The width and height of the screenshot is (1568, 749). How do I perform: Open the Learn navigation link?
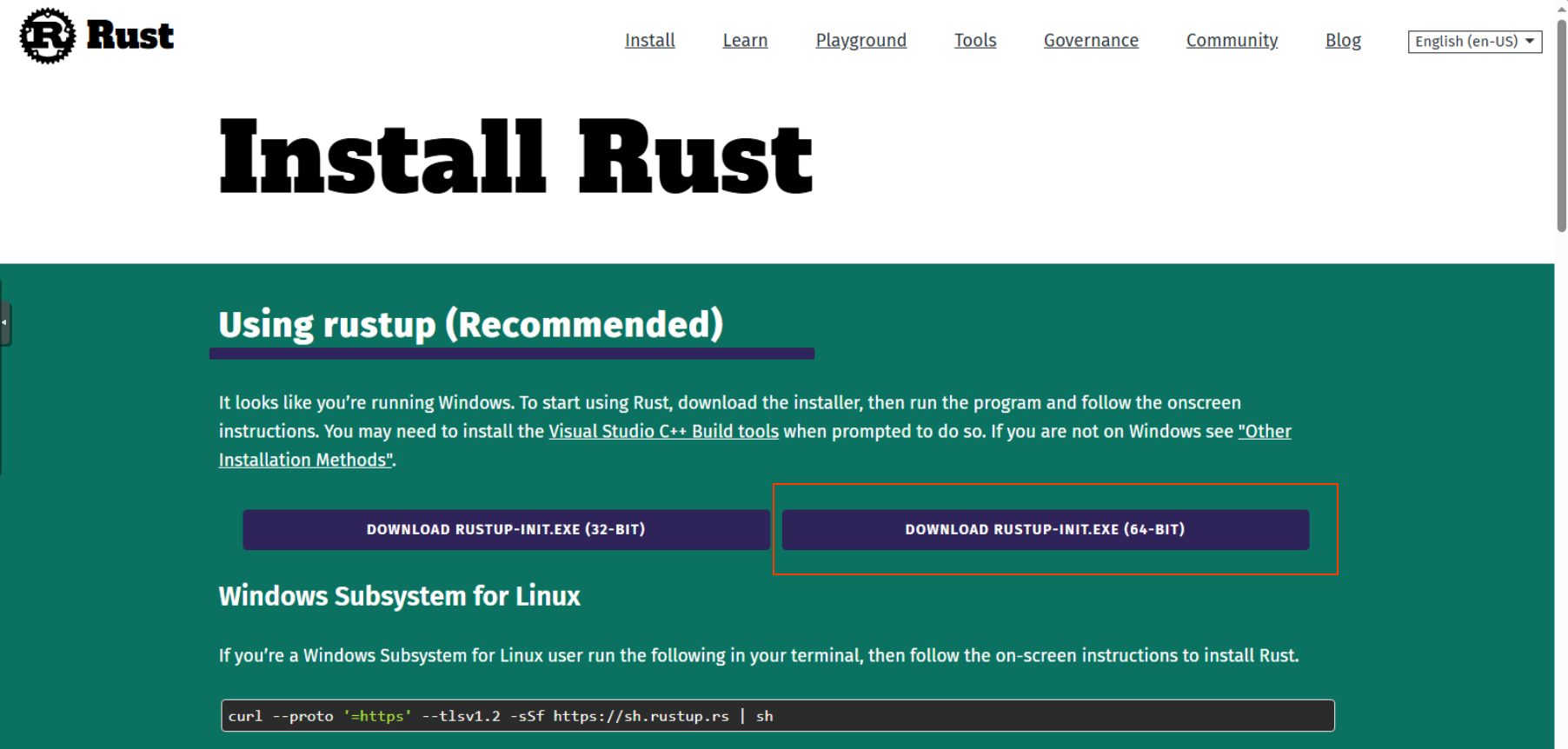[x=745, y=40]
